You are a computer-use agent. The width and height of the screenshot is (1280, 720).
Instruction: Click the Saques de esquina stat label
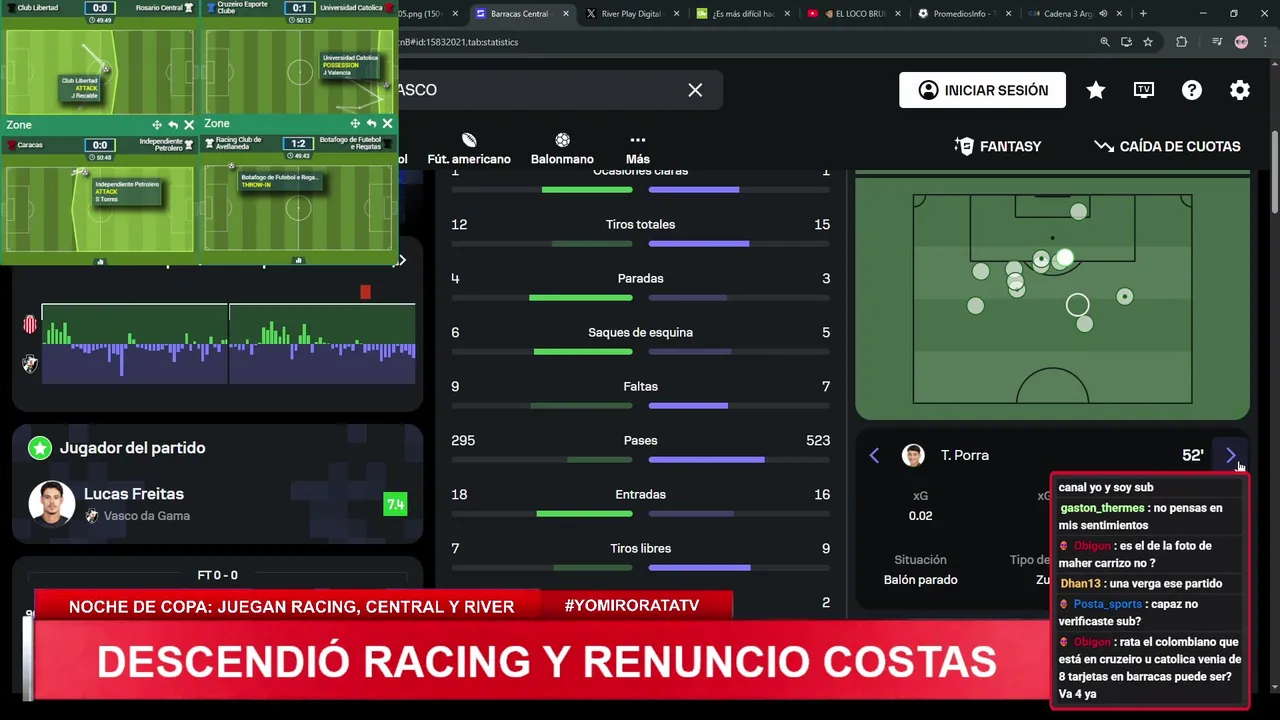640,333
